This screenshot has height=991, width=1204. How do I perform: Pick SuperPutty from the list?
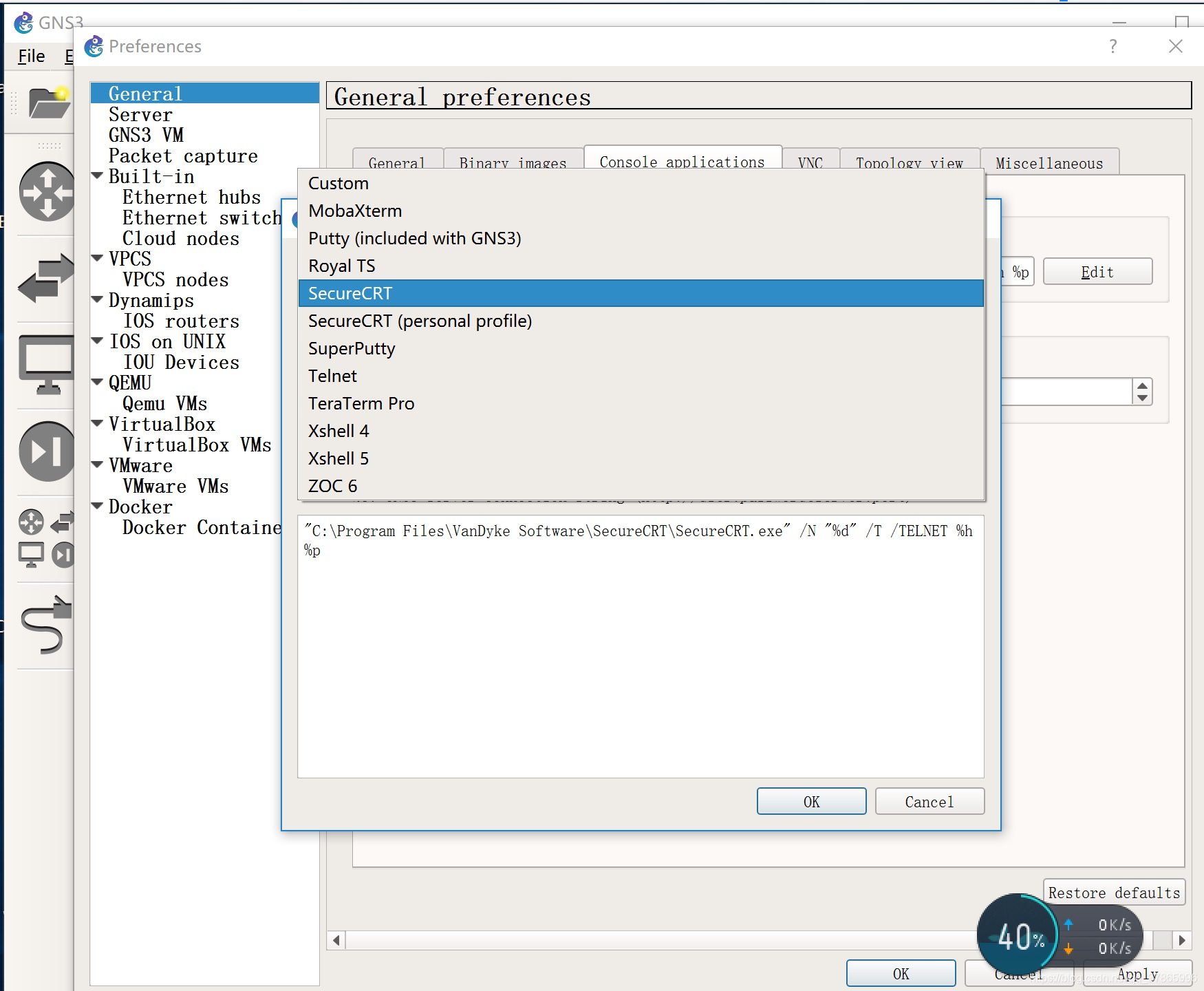(x=641, y=348)
